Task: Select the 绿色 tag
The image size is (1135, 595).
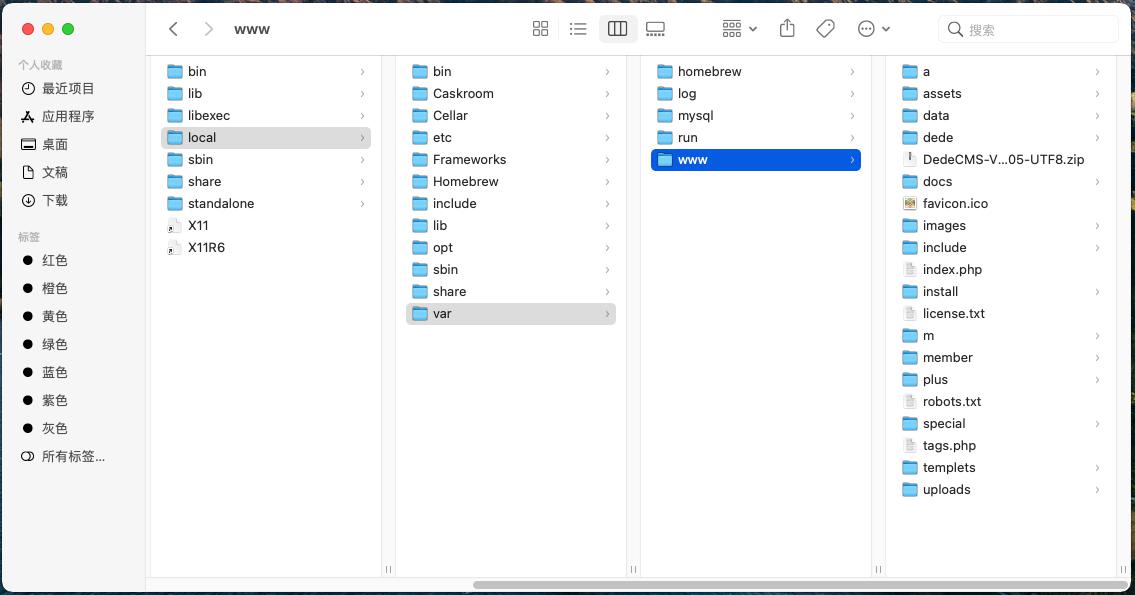Action: tap(45, 344)
